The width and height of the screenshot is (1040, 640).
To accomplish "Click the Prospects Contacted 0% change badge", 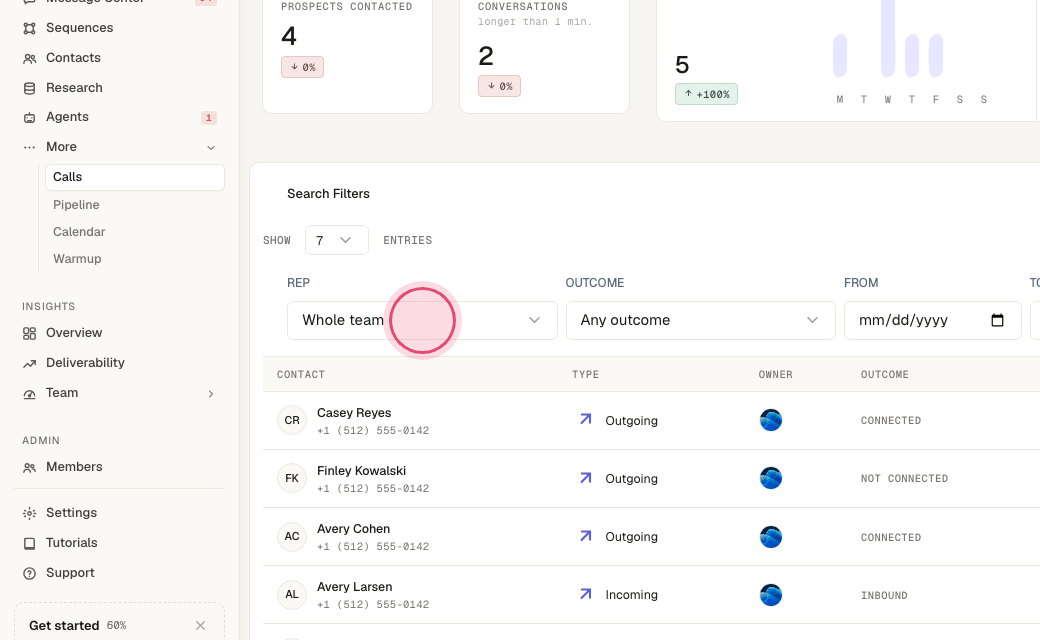I will click(x=302, y=67).
